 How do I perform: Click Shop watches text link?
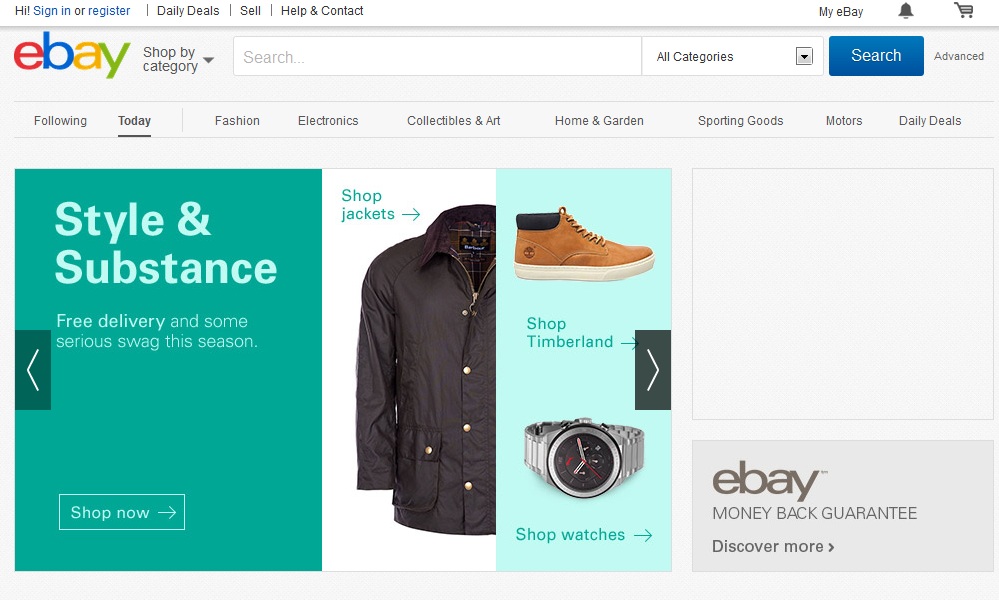(x=570, y=534)
